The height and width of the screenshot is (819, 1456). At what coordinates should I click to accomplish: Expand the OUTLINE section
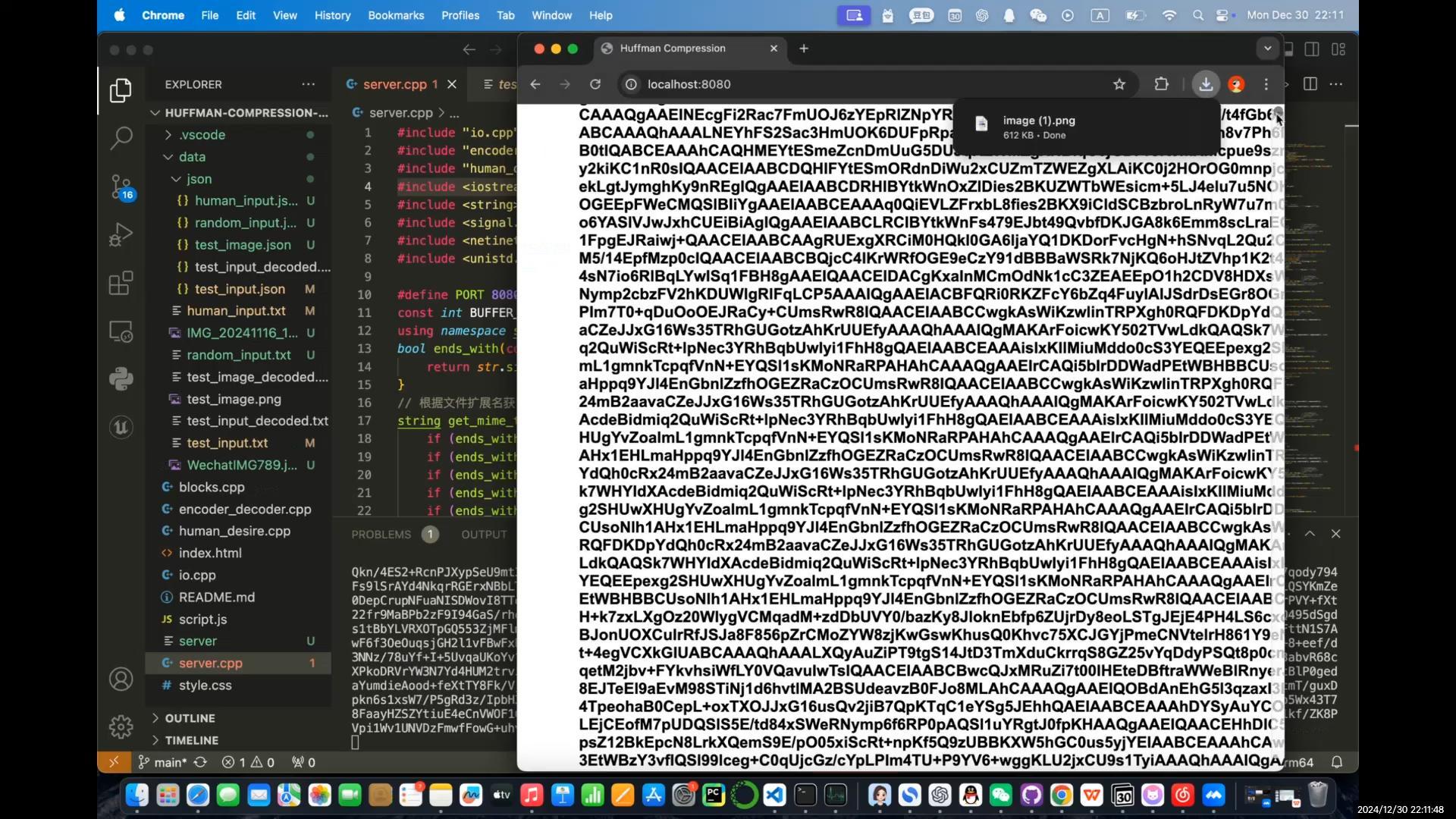coord(240,718)
